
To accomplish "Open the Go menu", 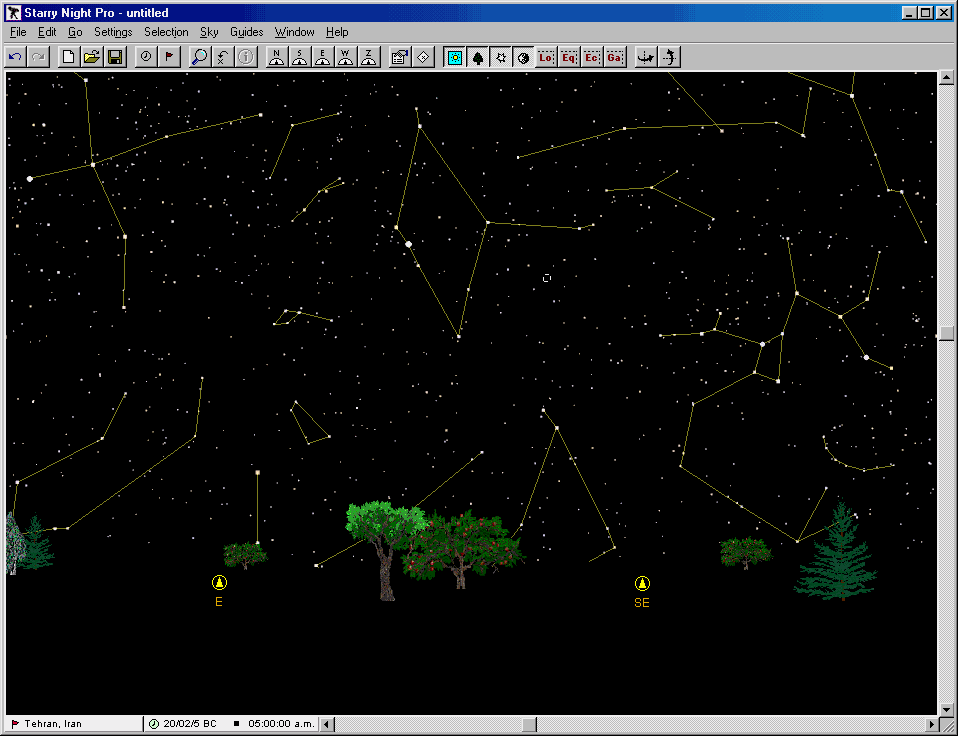I will 75,32.
